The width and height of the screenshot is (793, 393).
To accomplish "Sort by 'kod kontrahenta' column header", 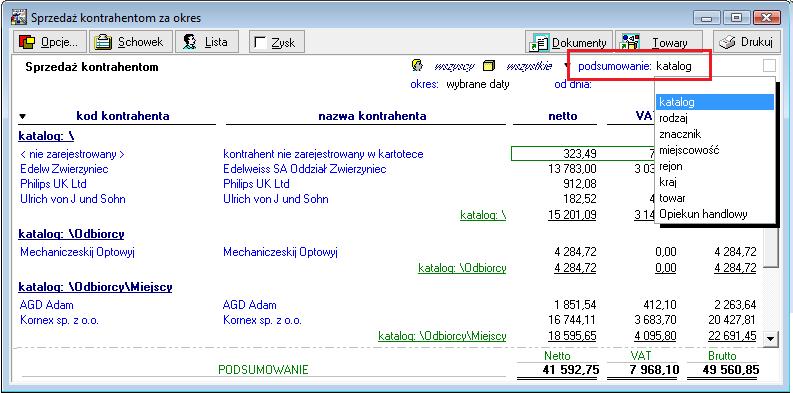I will click(122, 116).
